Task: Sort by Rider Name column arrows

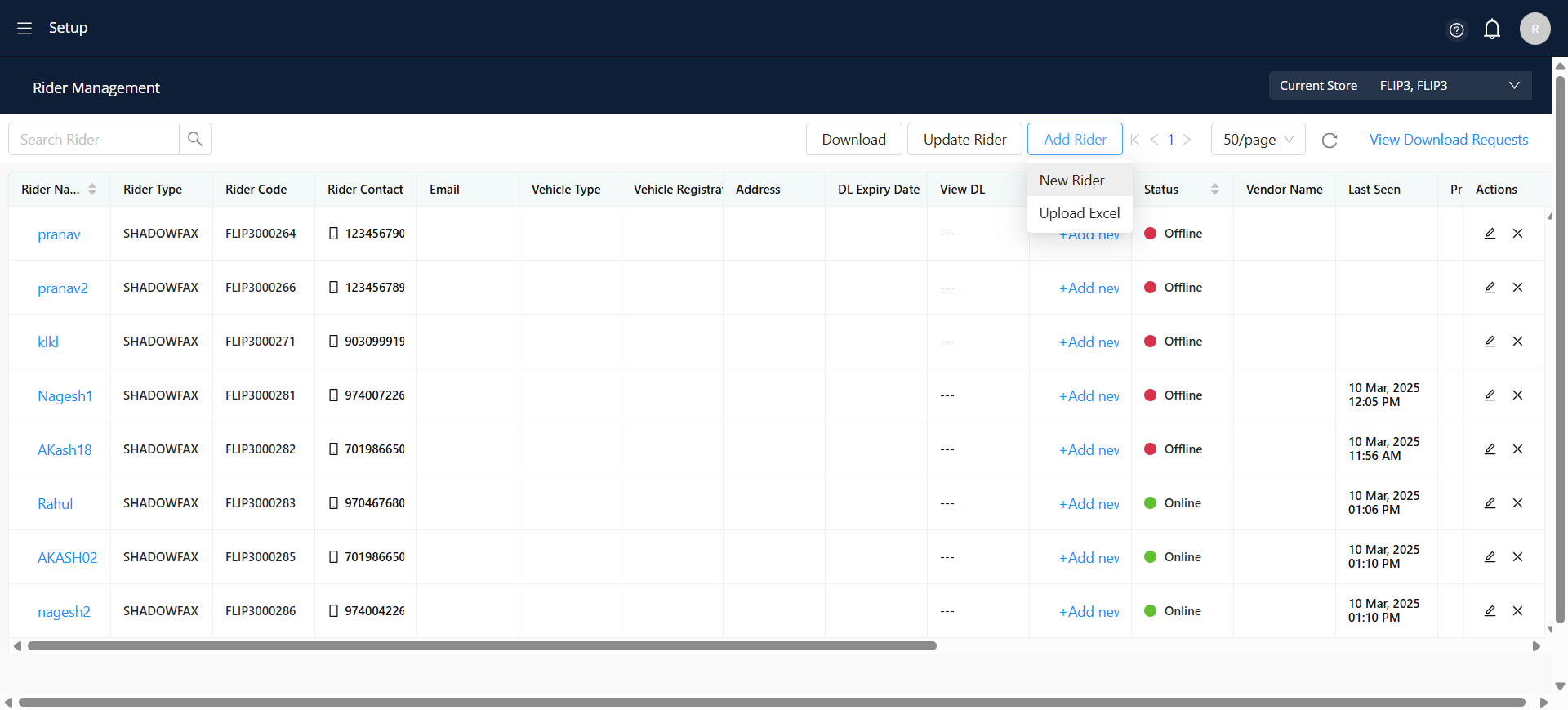Action: click(x=92, y=190)
